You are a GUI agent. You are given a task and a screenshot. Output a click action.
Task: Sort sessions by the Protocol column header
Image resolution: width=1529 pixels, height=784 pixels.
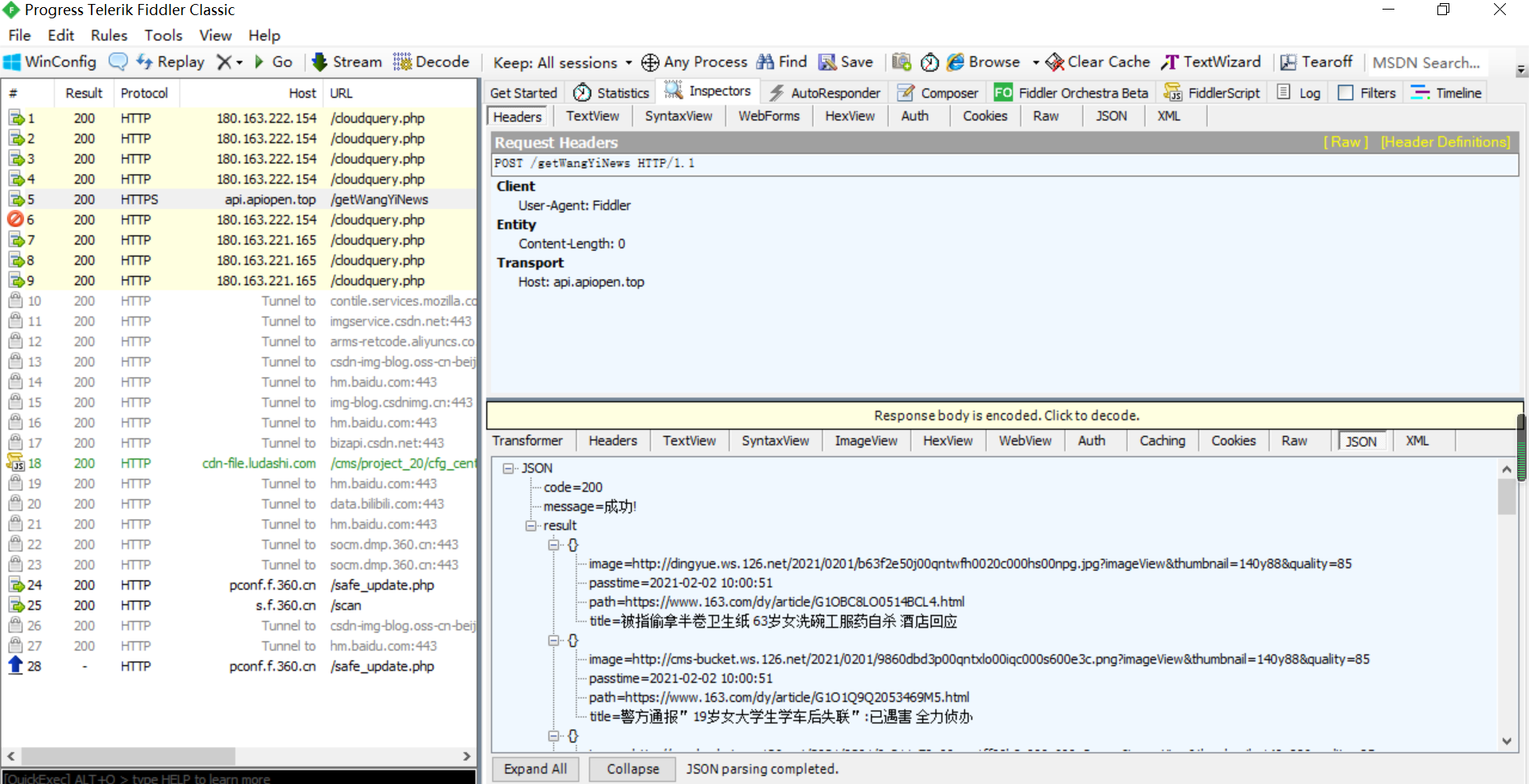[x=144, y=93]
